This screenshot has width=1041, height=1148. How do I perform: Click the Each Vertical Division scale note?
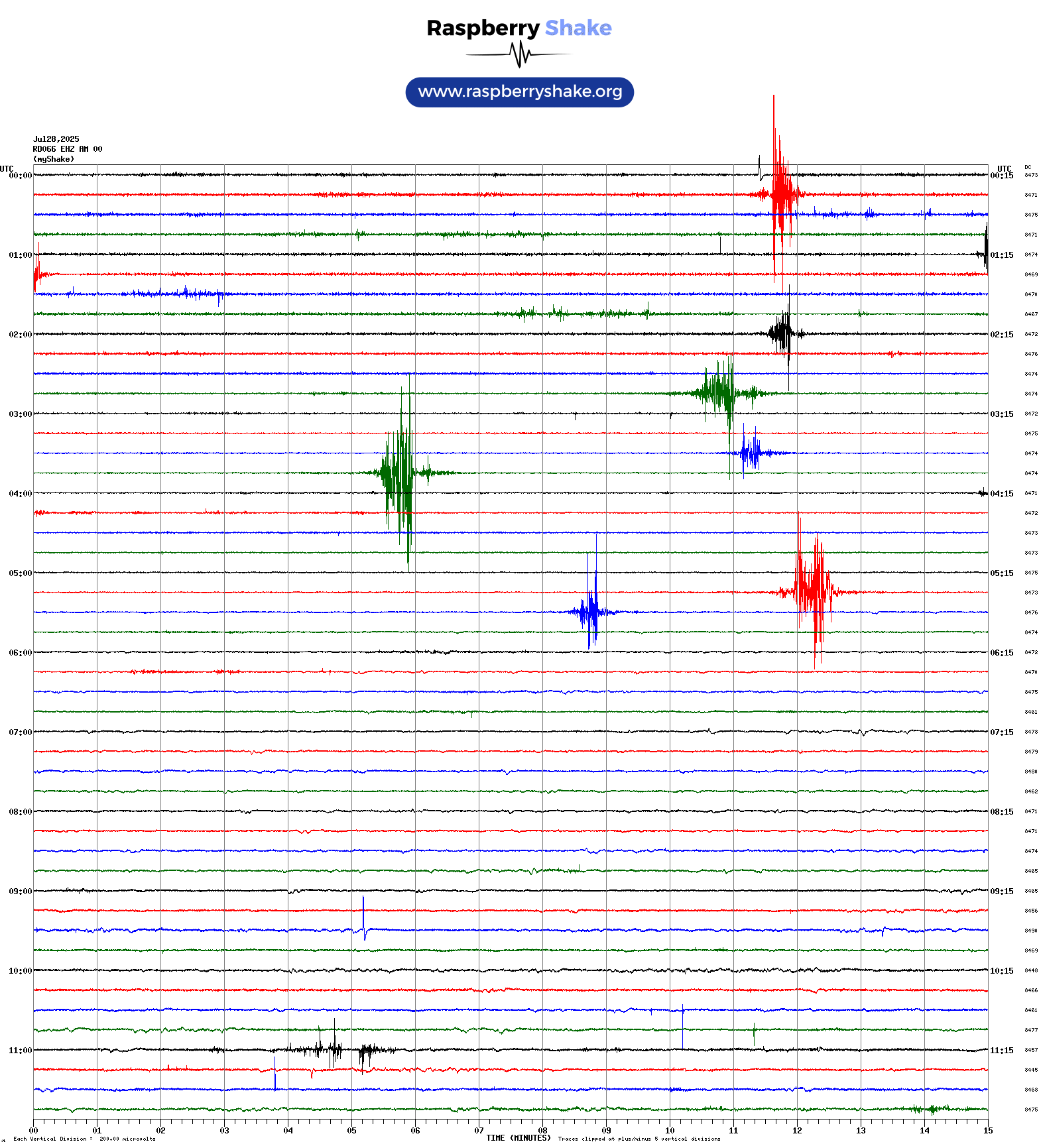84,1139
